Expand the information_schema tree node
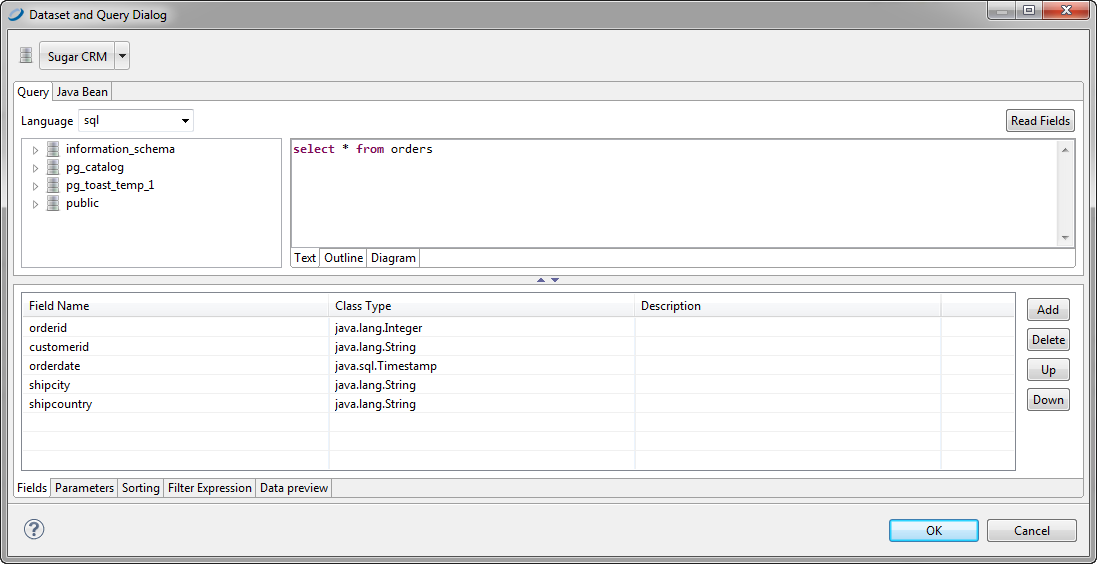1097x565 pixels. pyautogui.click(x=36, y=150)
